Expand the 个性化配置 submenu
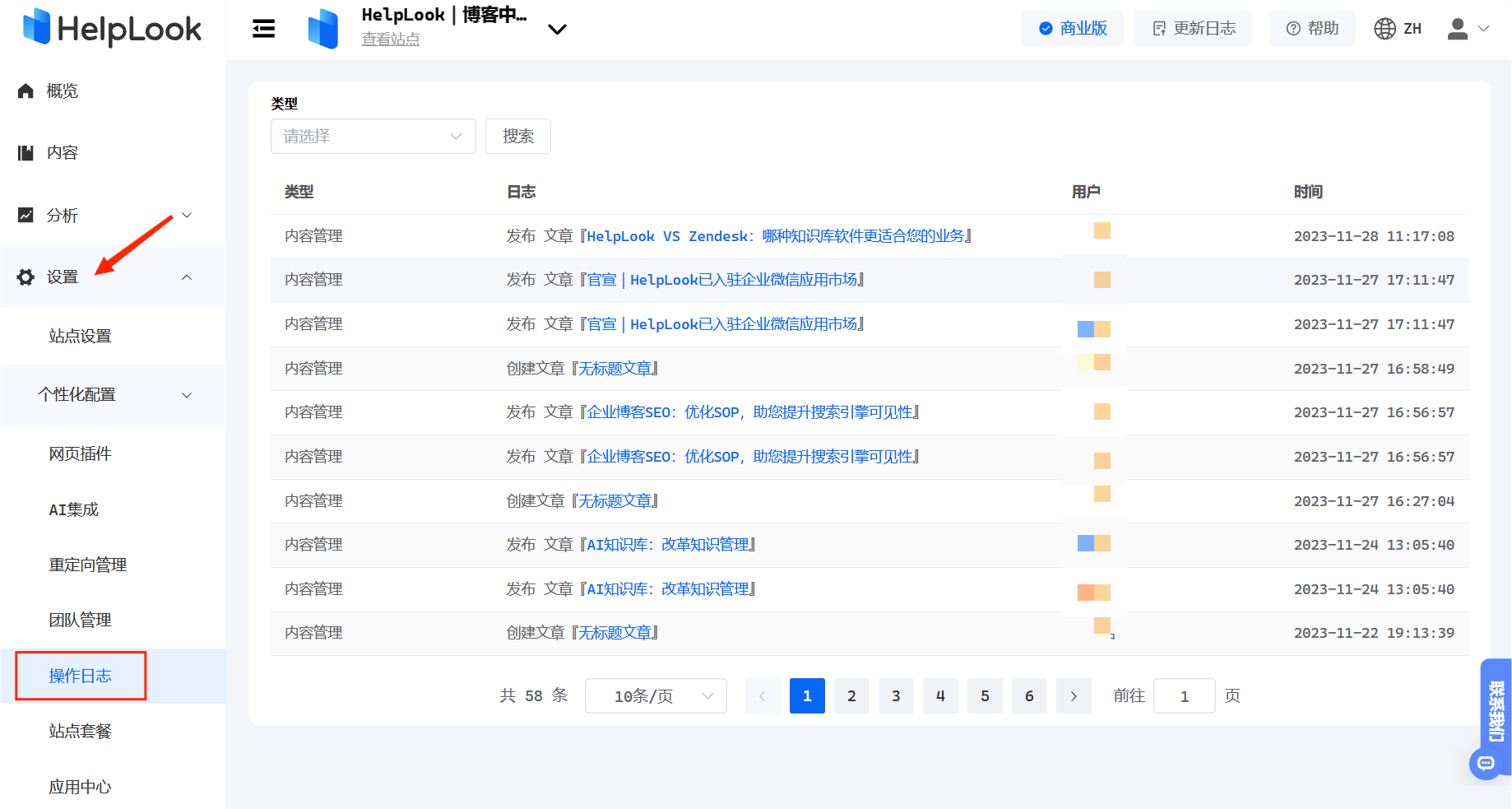Screen dimensions: 1512x809 click(x=113, y=395)
